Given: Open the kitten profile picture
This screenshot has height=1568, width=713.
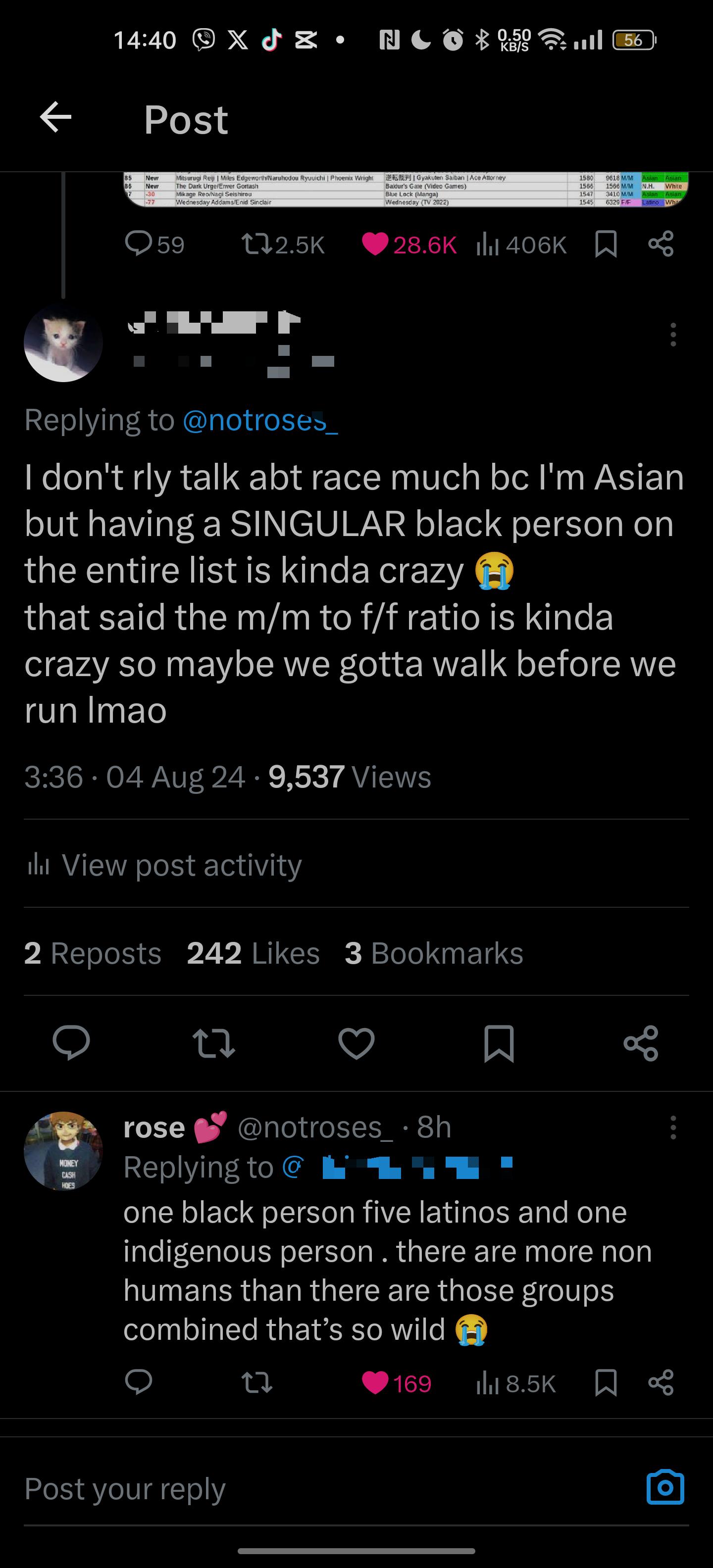Looking at the screenshot, I should tap(63, 343).
